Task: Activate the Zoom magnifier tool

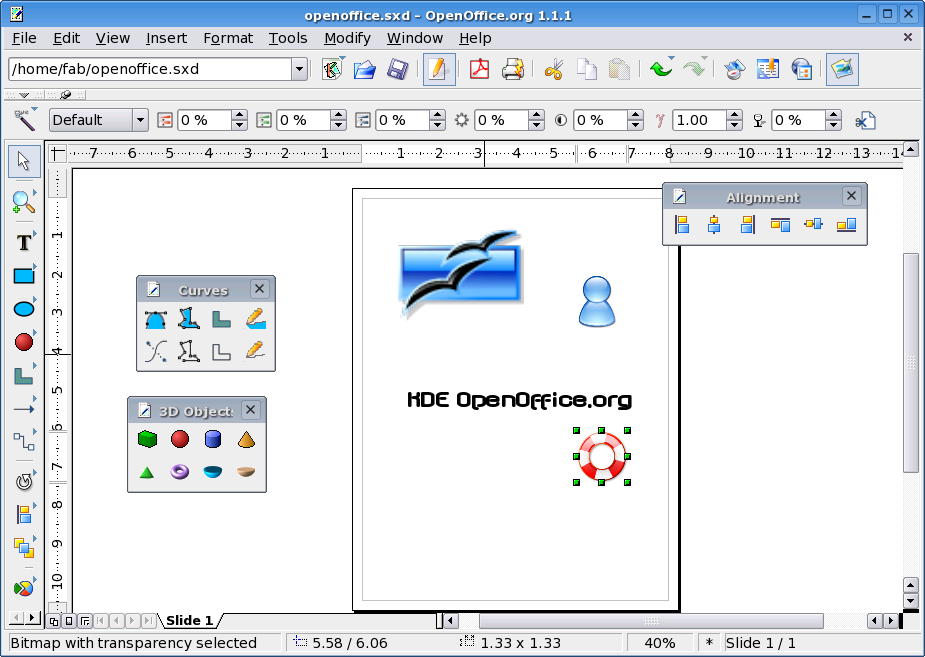Action: (x=24, y=202)
